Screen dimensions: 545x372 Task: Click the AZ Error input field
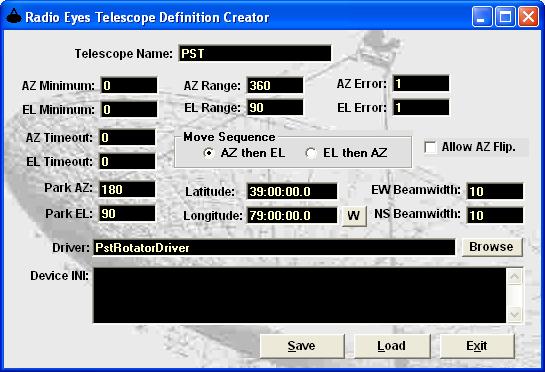click(x=421, y=83)
